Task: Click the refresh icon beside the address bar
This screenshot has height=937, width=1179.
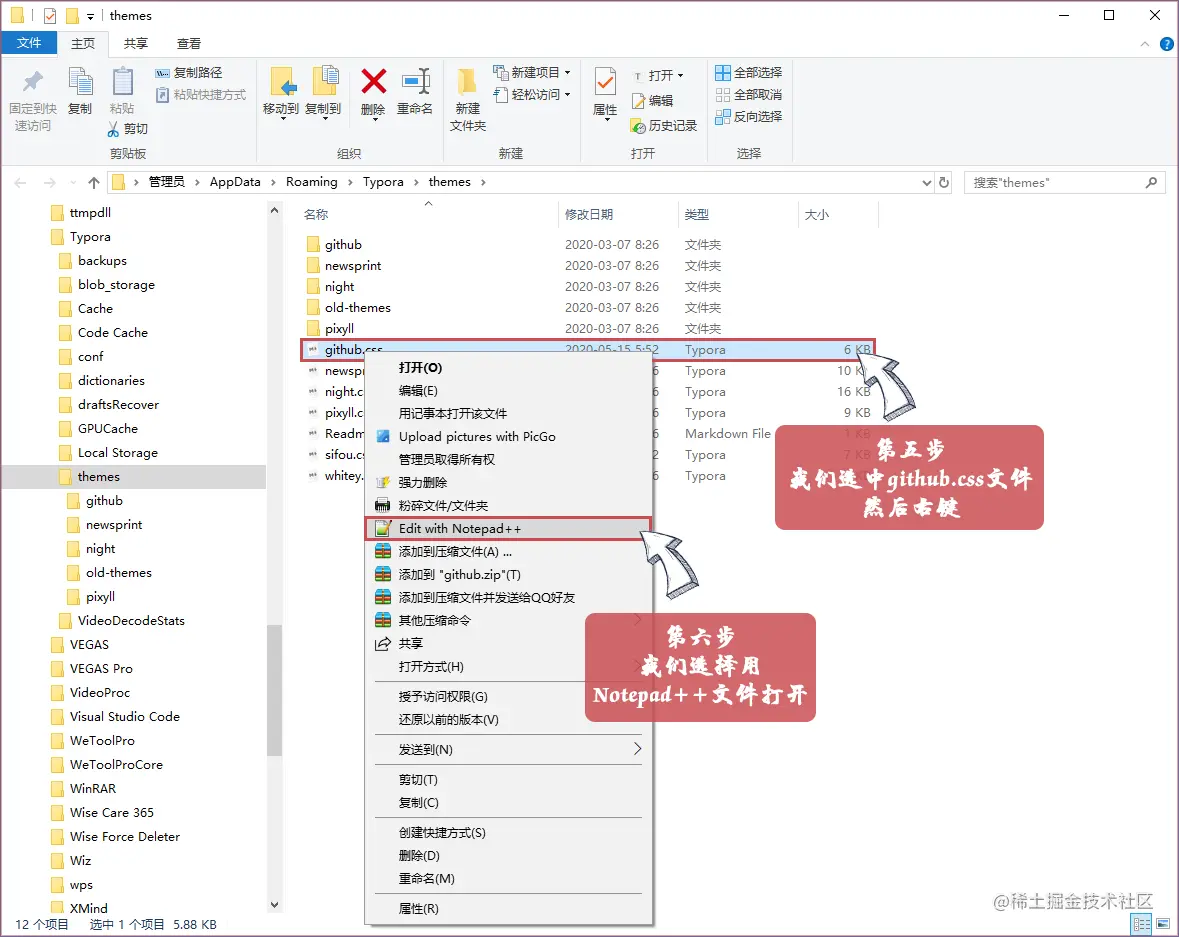Action: click(941, 182)
